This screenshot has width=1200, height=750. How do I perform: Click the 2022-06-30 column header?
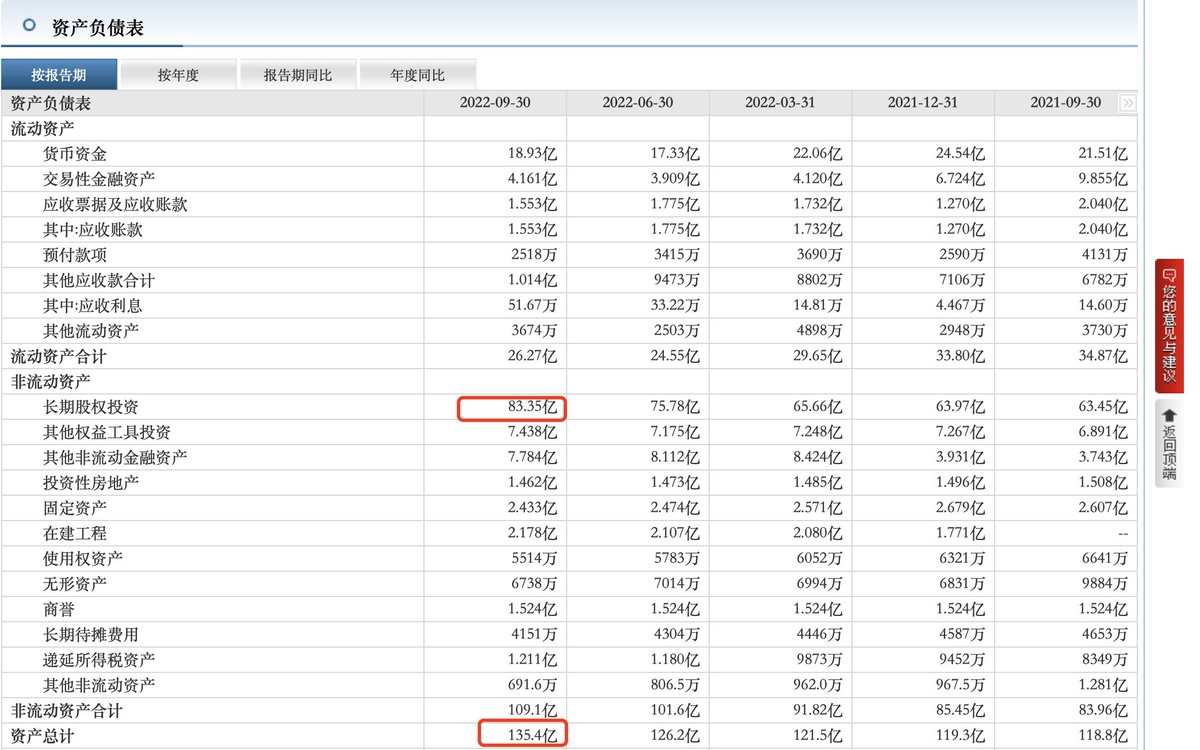pyautogui.click(x=638, y=103)
